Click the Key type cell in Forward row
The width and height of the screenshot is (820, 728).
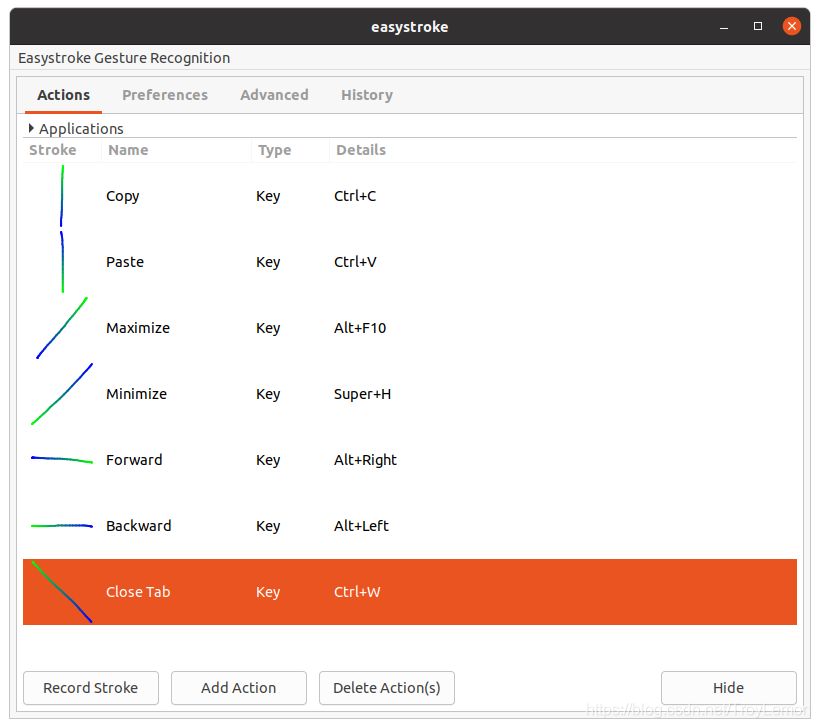(x=268, y=460)
